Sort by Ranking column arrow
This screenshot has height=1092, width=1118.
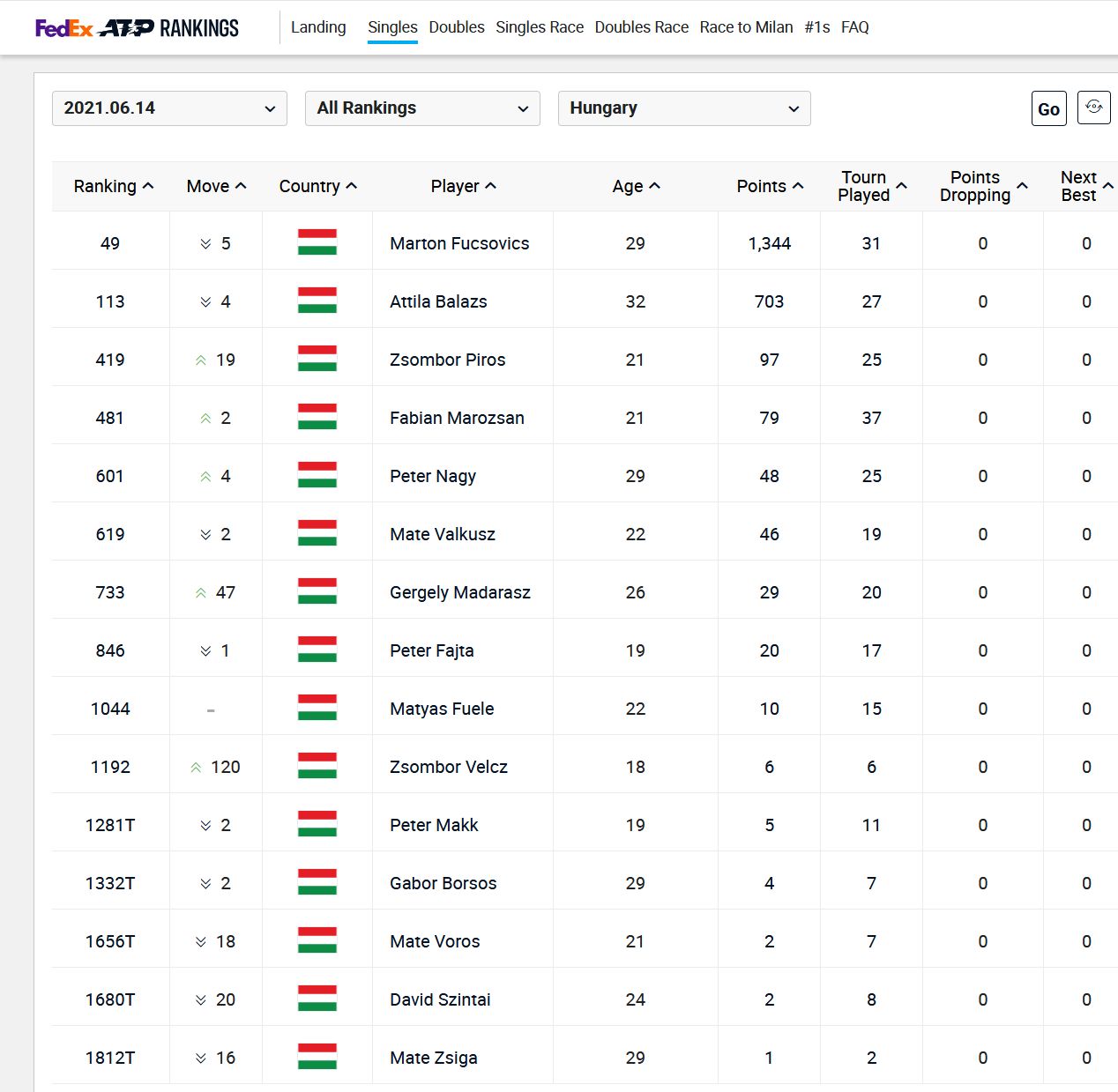point(148,186)
